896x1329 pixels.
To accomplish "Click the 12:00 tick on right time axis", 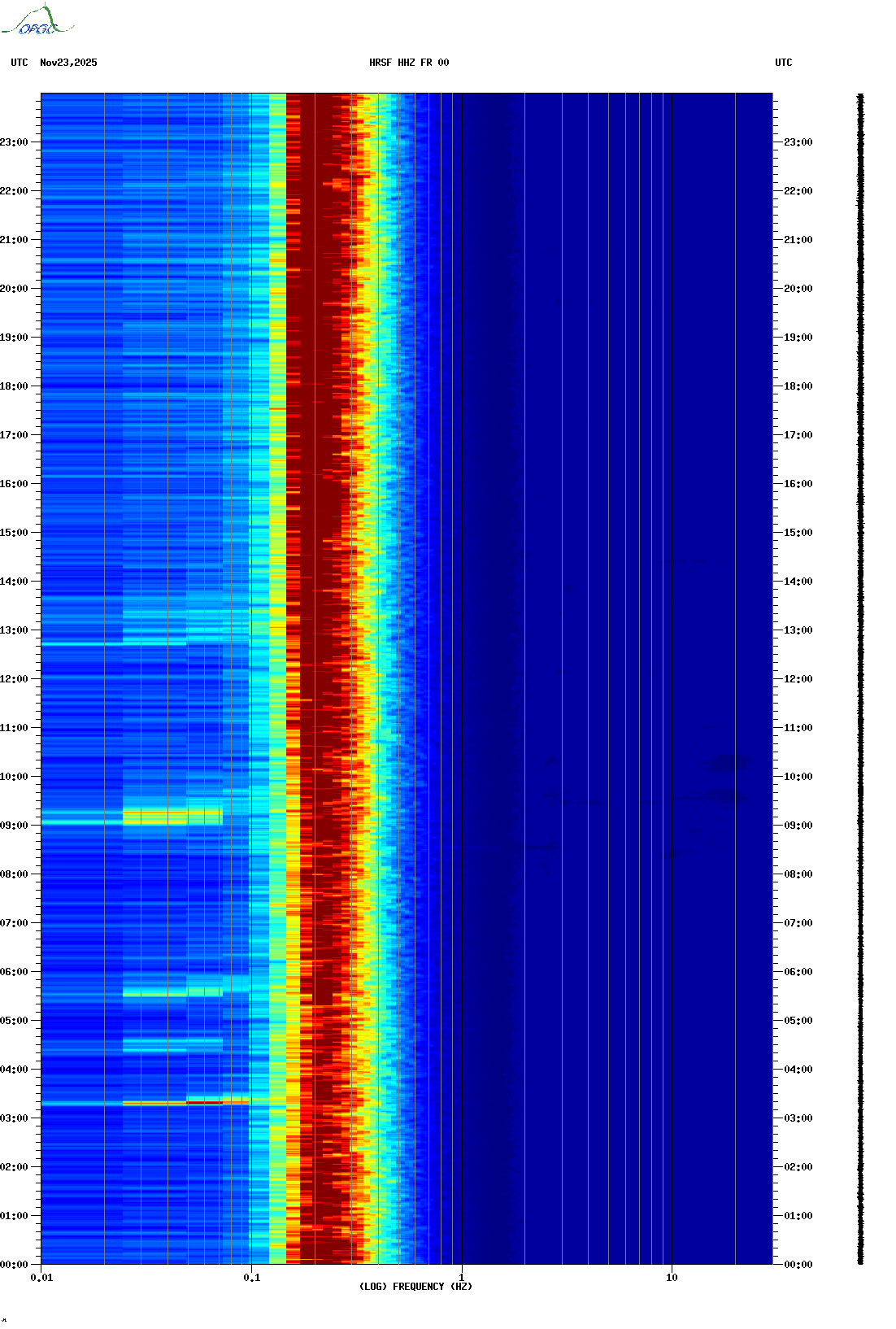I will point(798,679).
